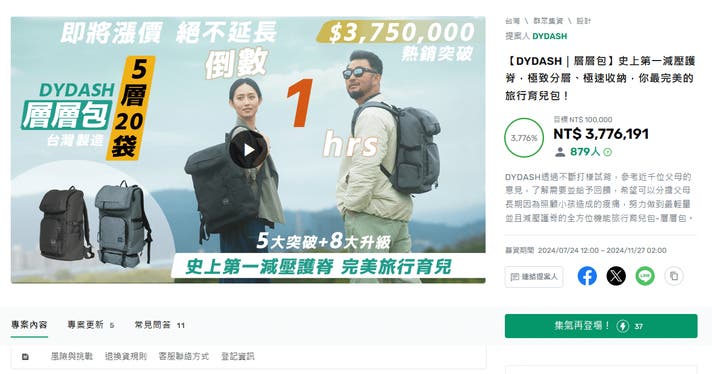The width and height of the screenshot is (712, 374).
Task: Click the lightning bolt icon on green button
Action: tap(623, 326)
